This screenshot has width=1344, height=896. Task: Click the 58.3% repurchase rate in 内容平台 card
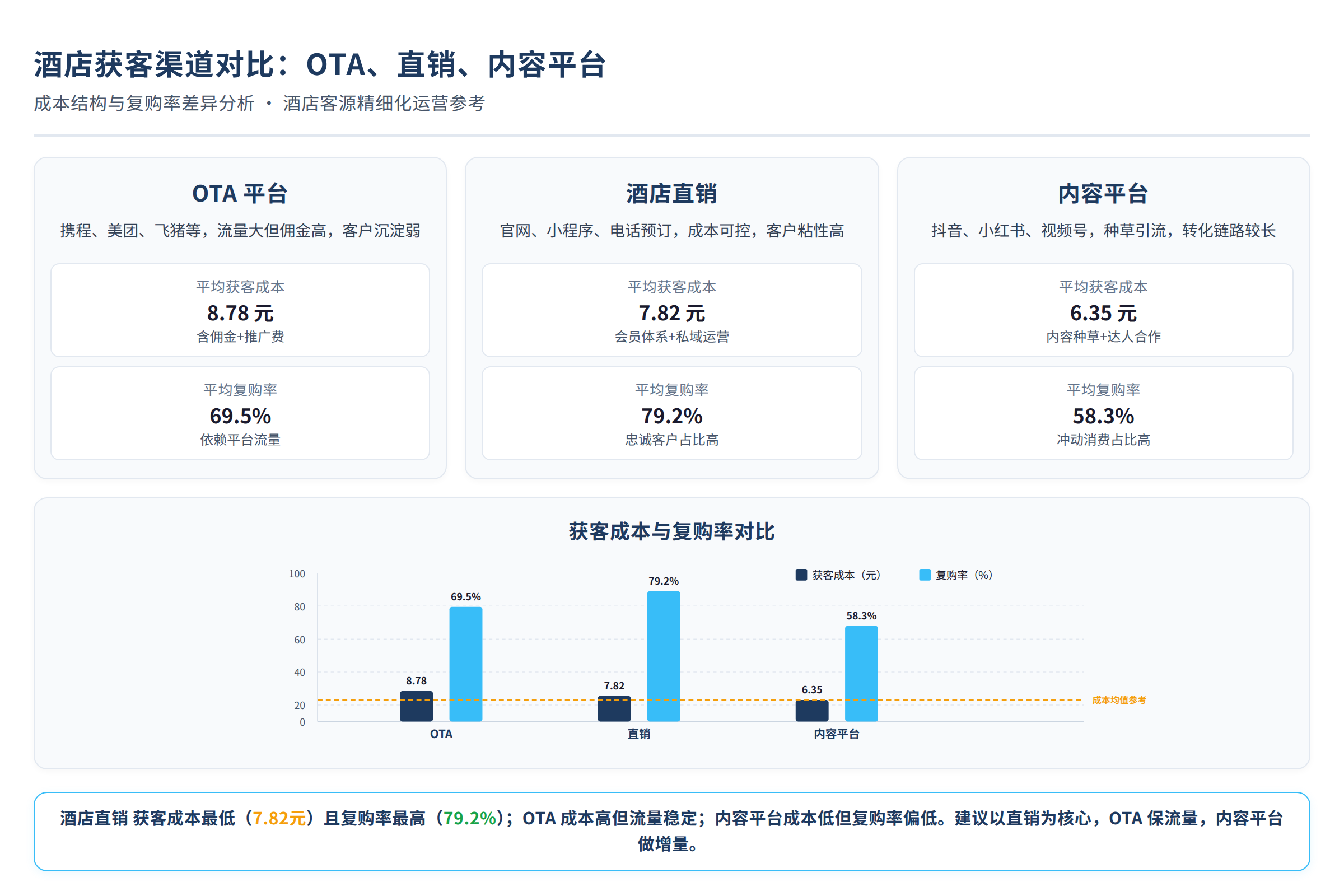coord(1103,416)
